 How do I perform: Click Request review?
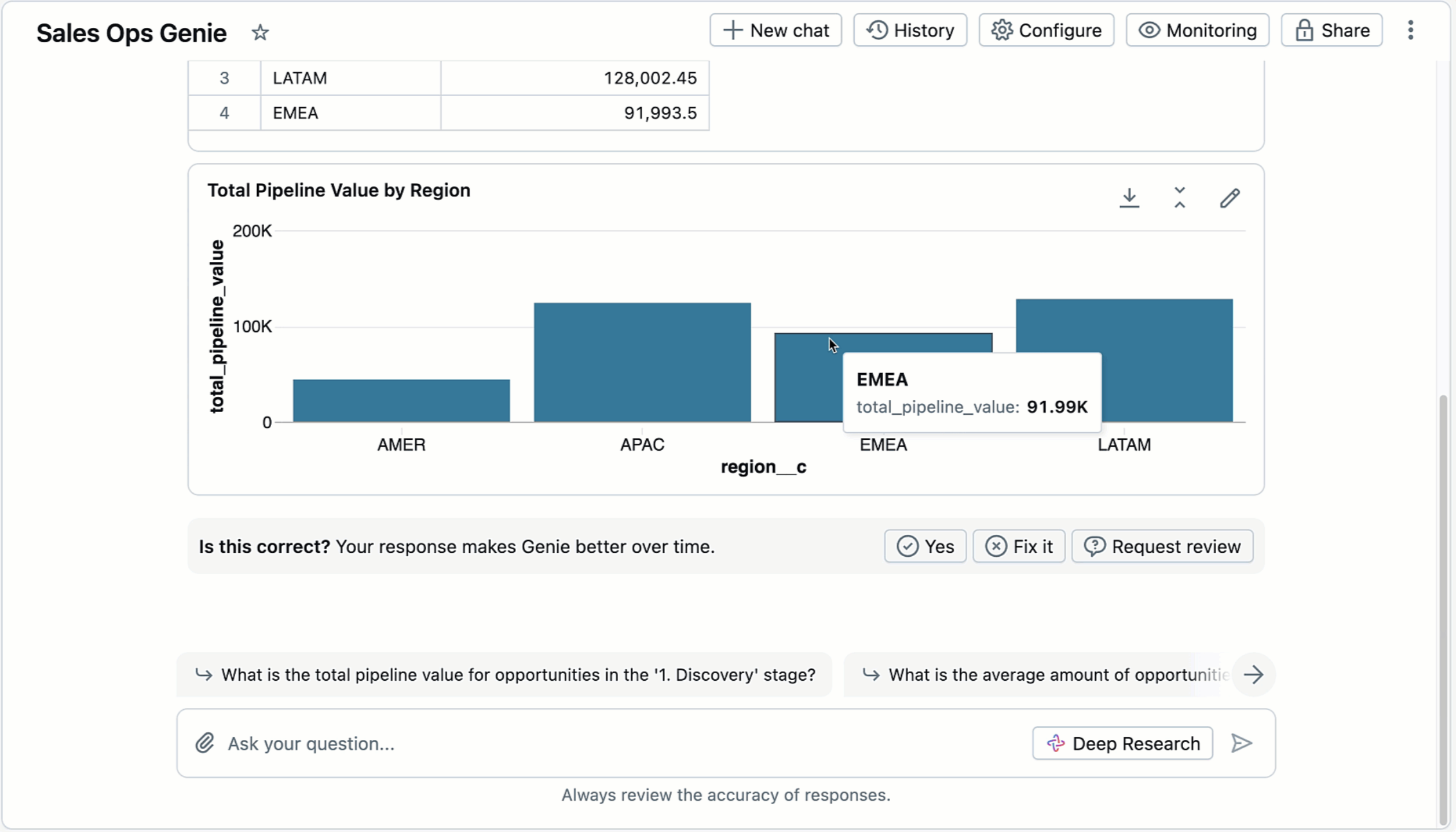(1162, 546)
